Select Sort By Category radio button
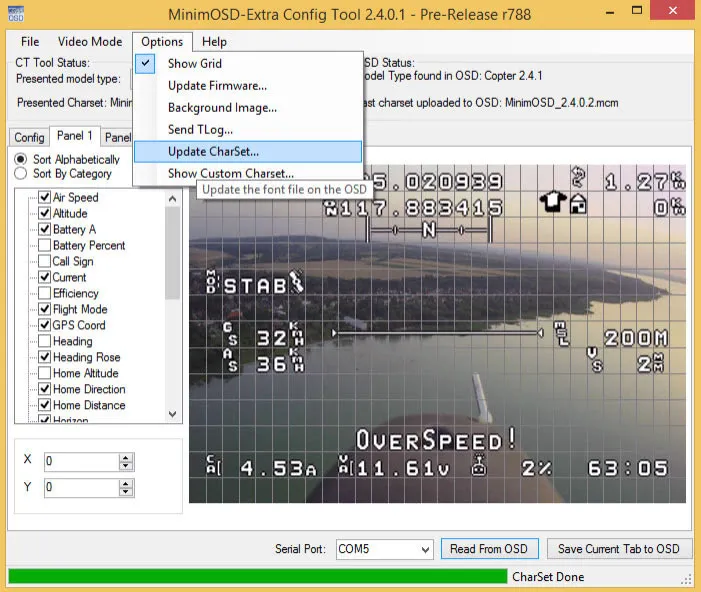The width and height of the screenshot is (701, 592). [x=21, y=174]
